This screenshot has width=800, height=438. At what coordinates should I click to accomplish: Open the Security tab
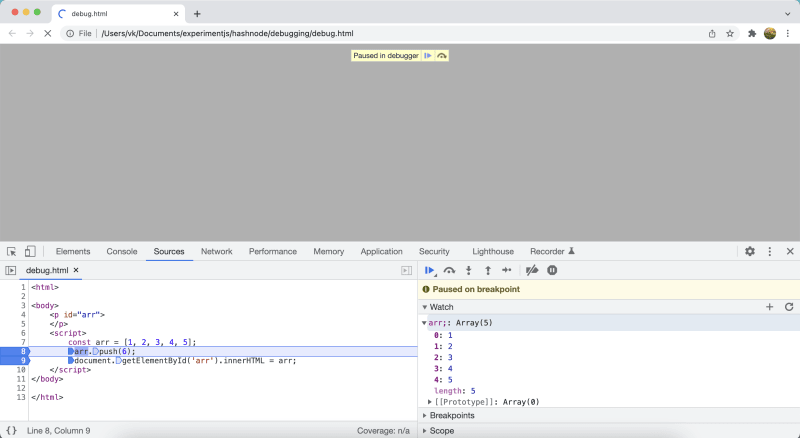tap(434, 251)
